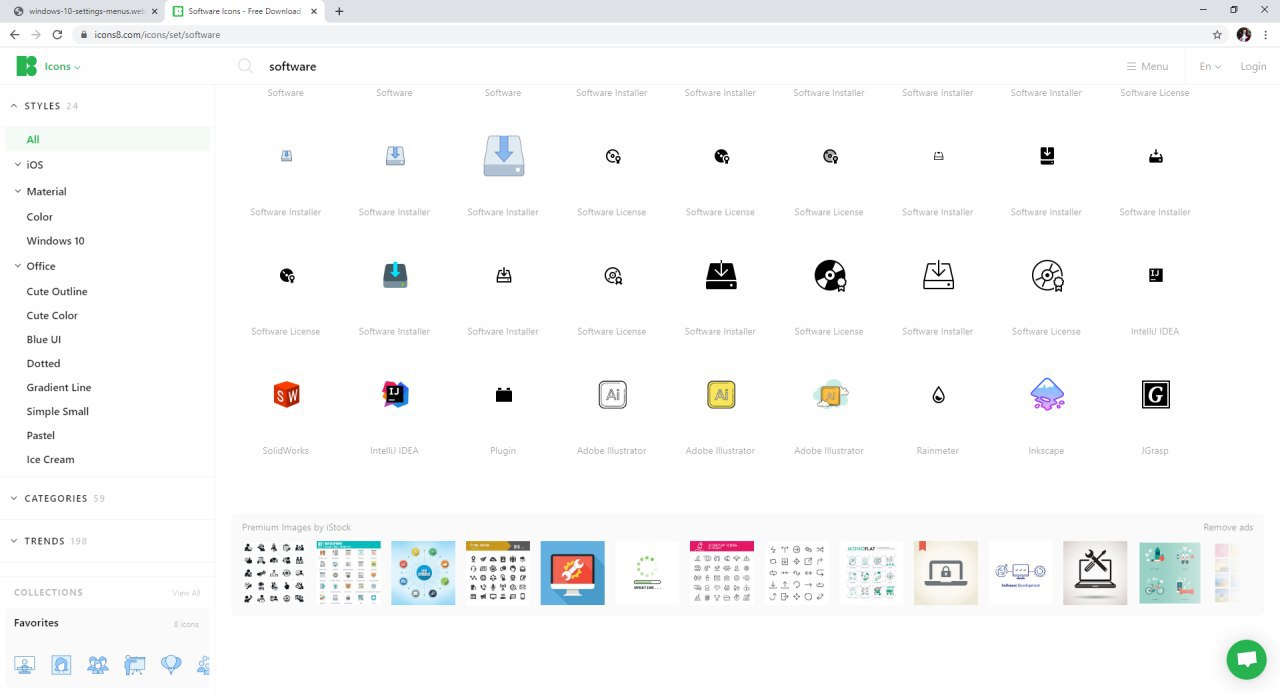1280x693 pixels.
Task: Open the site Menu button
Action: [x=1147, y=67]
